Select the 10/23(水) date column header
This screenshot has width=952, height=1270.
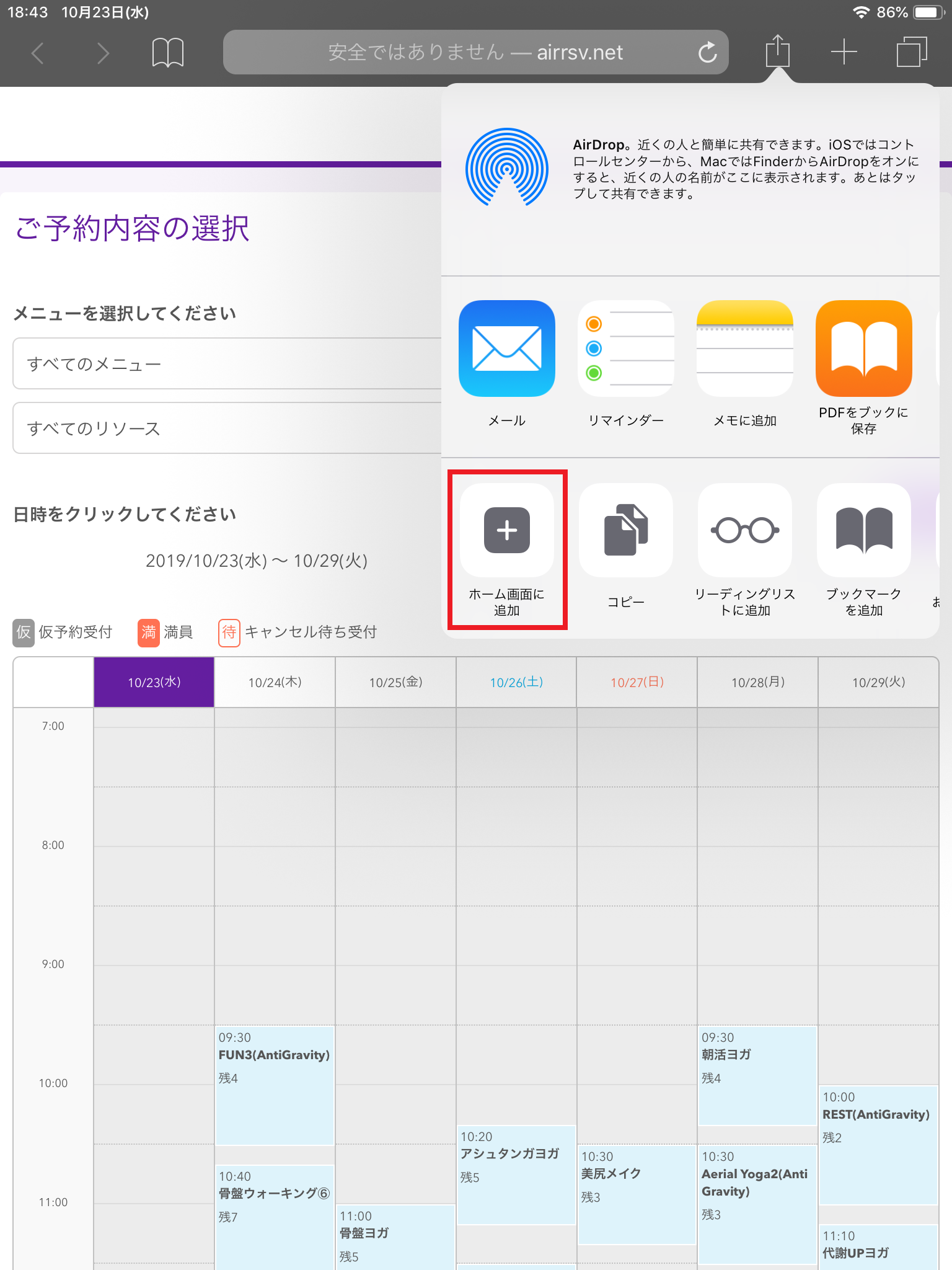coord(154,682)
